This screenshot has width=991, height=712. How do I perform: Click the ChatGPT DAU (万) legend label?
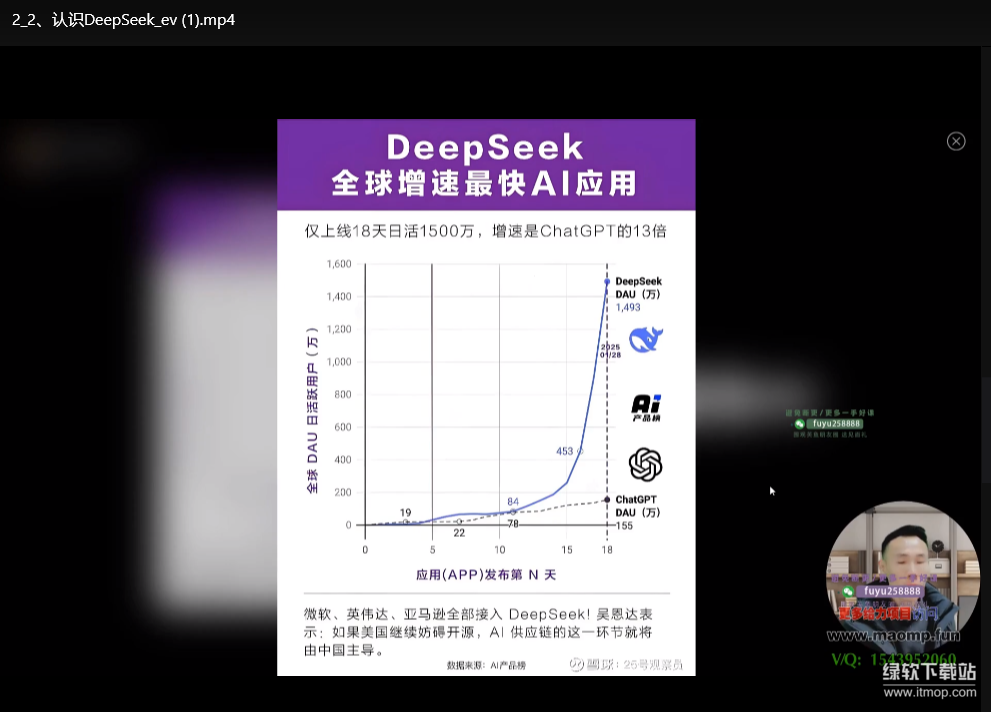tap(638, 506)
